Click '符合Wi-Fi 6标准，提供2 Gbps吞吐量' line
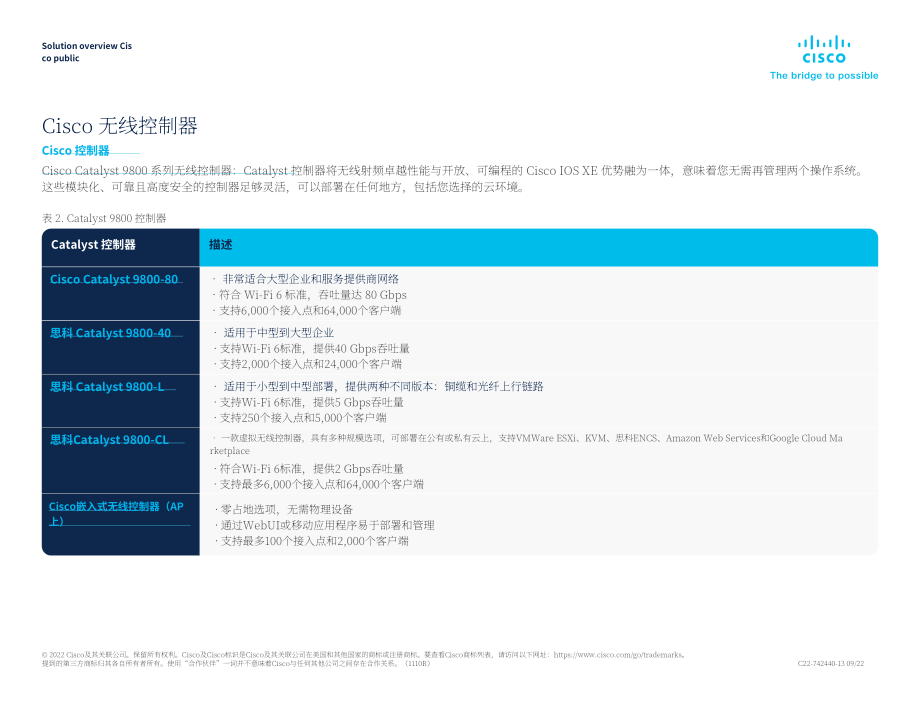920x711 pixels. pyautogui.click(x=312, y=469)
